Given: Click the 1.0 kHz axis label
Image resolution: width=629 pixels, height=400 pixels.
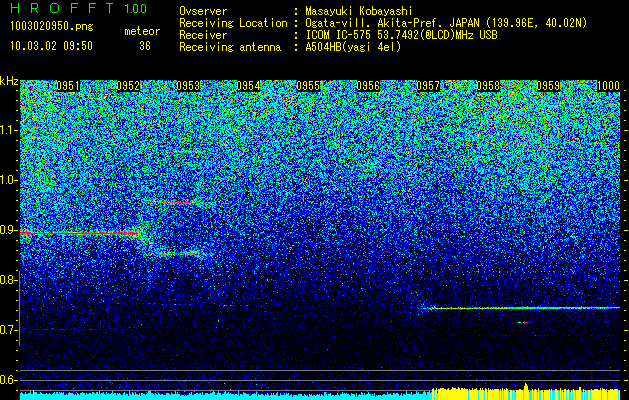Looking at the screenshot, I should point(8,181).
